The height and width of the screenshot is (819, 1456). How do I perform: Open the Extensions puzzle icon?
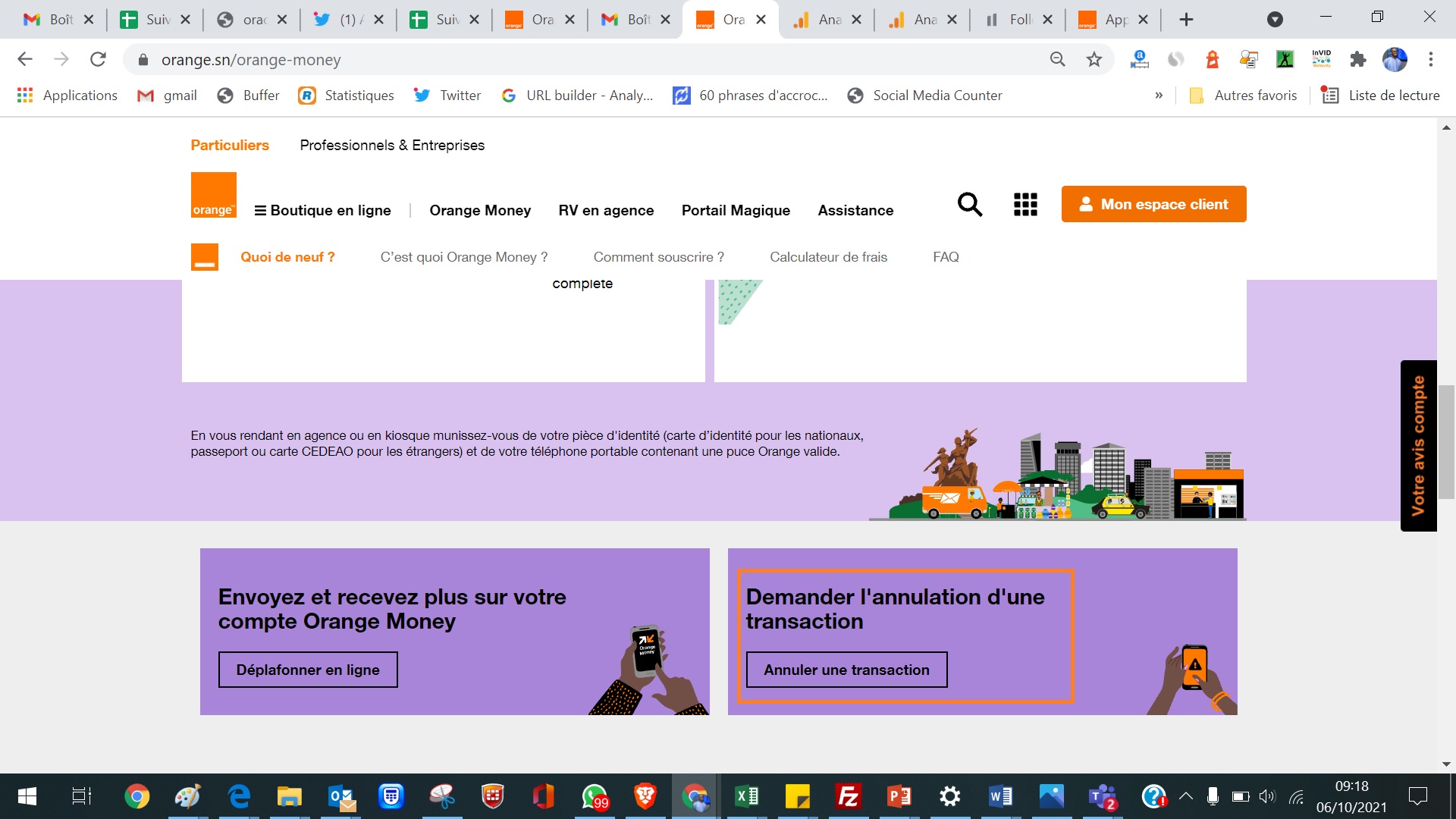pos(1357,59)
